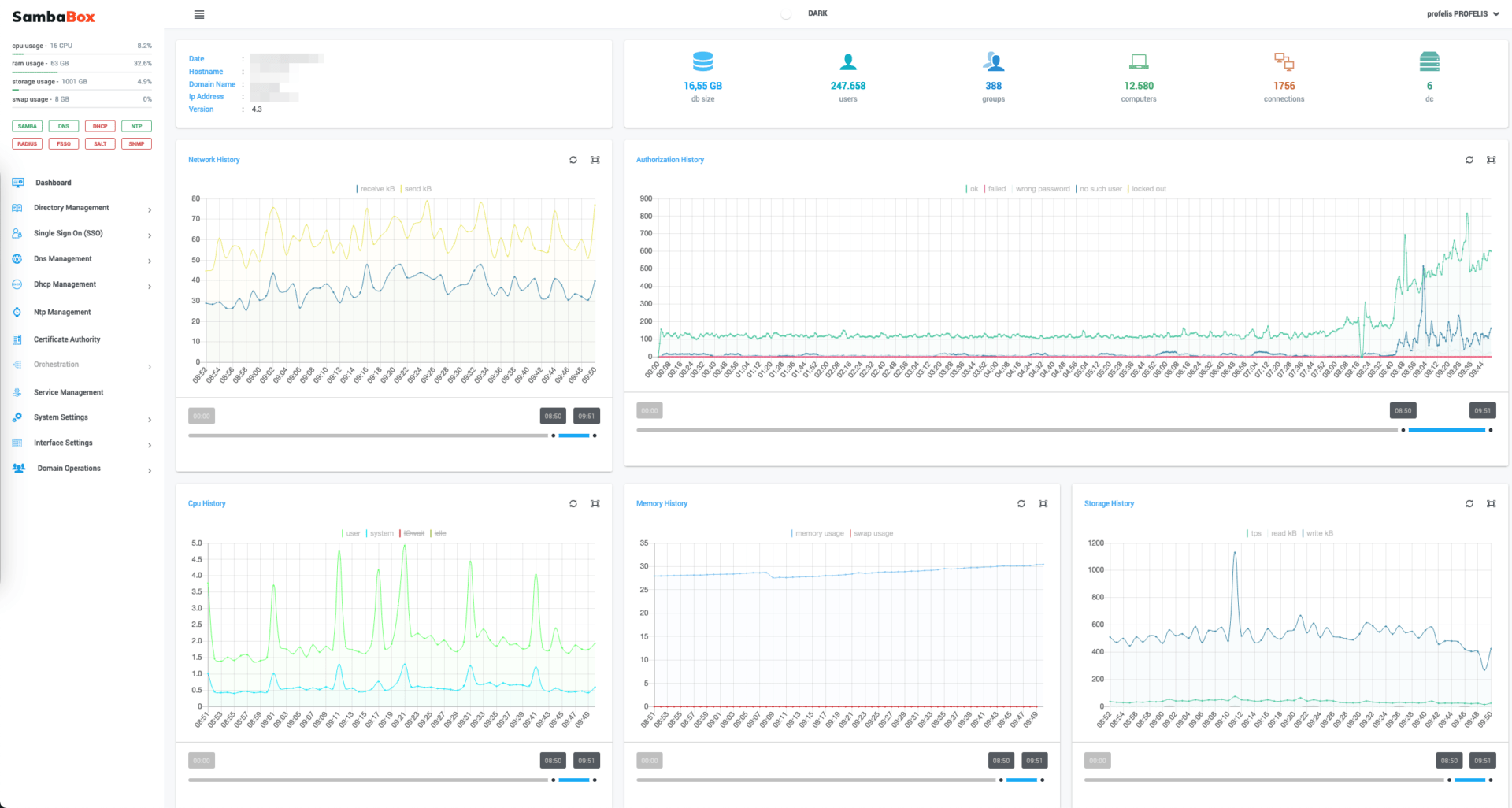
Task: Refresh the Cpu History chart
Action: (573, 503)
